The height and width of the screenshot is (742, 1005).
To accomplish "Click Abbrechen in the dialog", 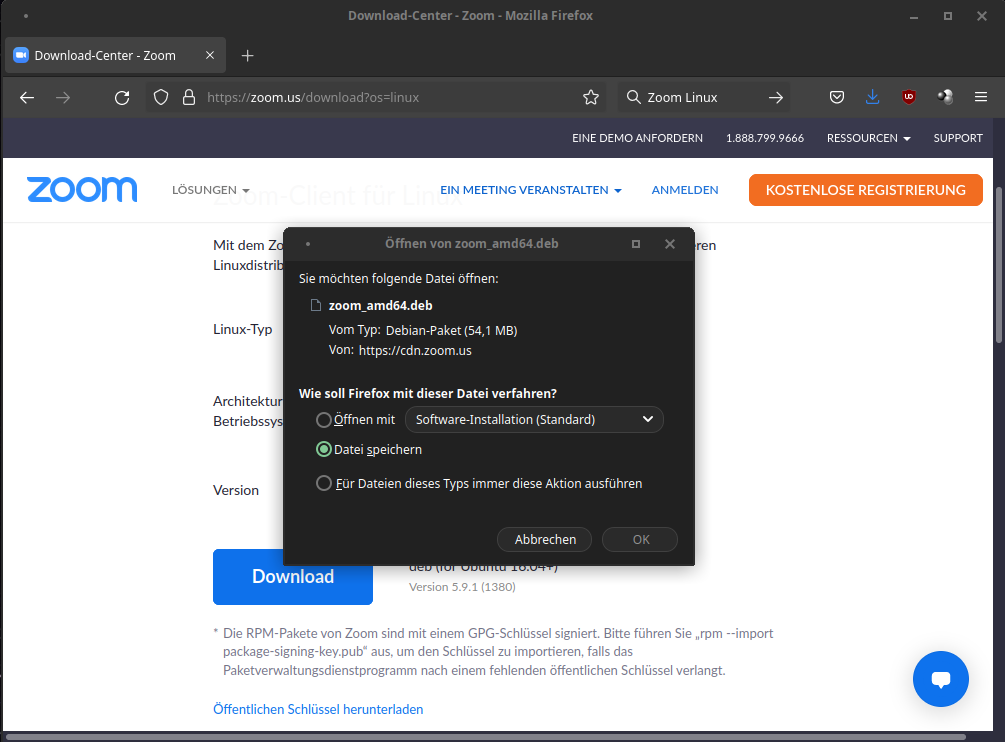I will pos(545,540).
